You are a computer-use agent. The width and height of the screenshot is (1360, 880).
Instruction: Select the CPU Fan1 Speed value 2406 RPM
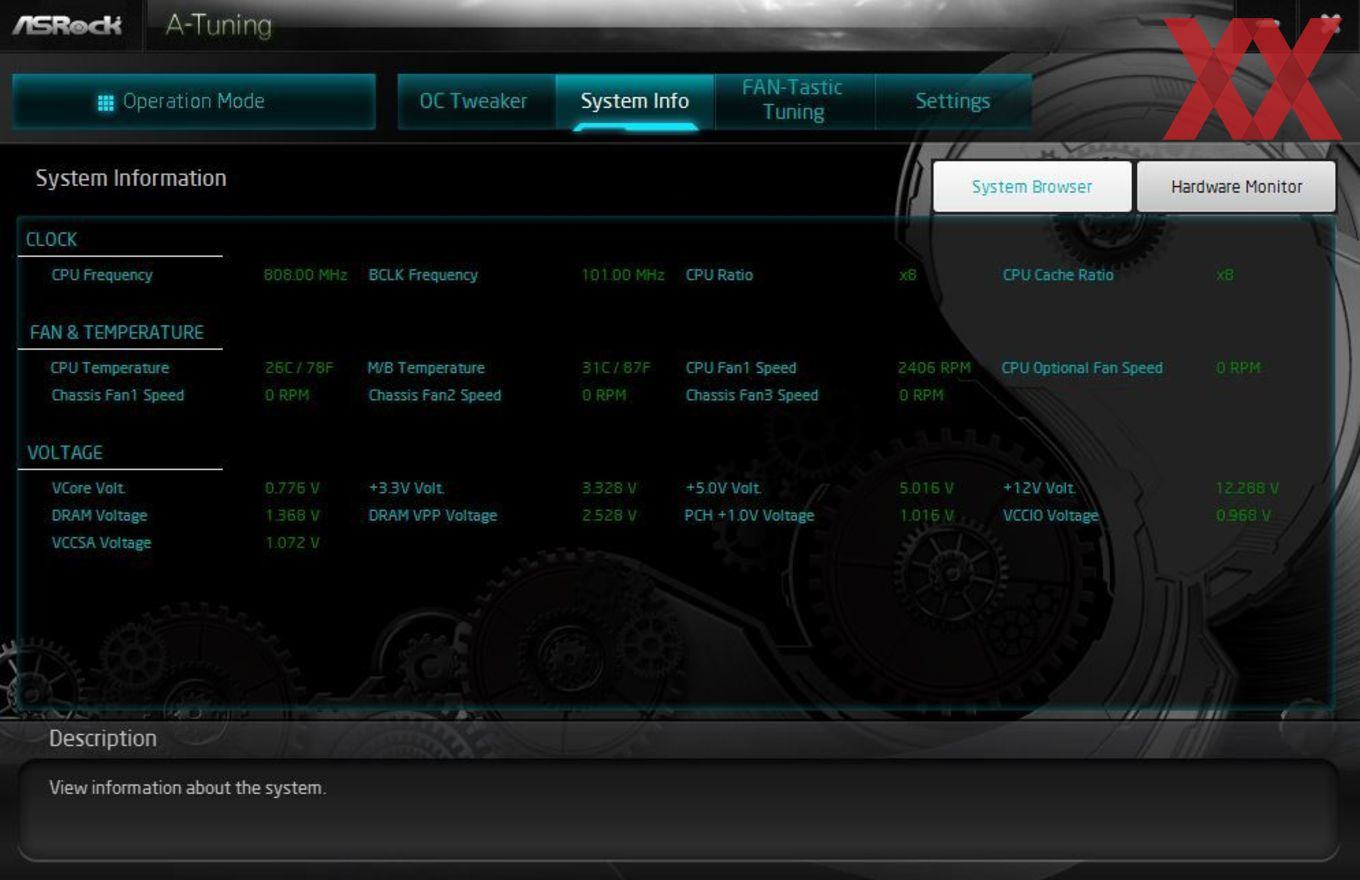click(934, 368)
